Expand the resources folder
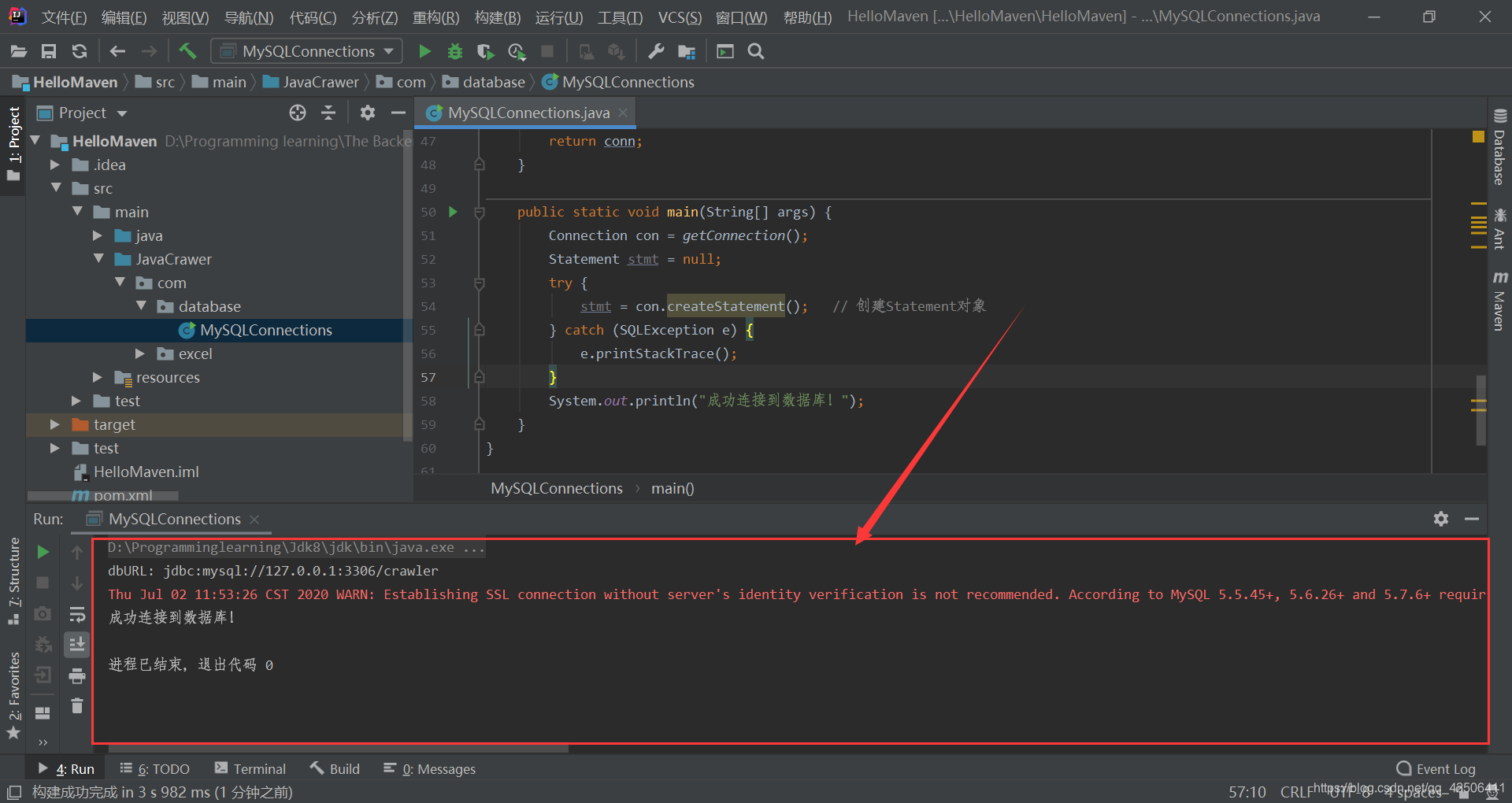Screen dimensions: 1512x803 (98, 378)
